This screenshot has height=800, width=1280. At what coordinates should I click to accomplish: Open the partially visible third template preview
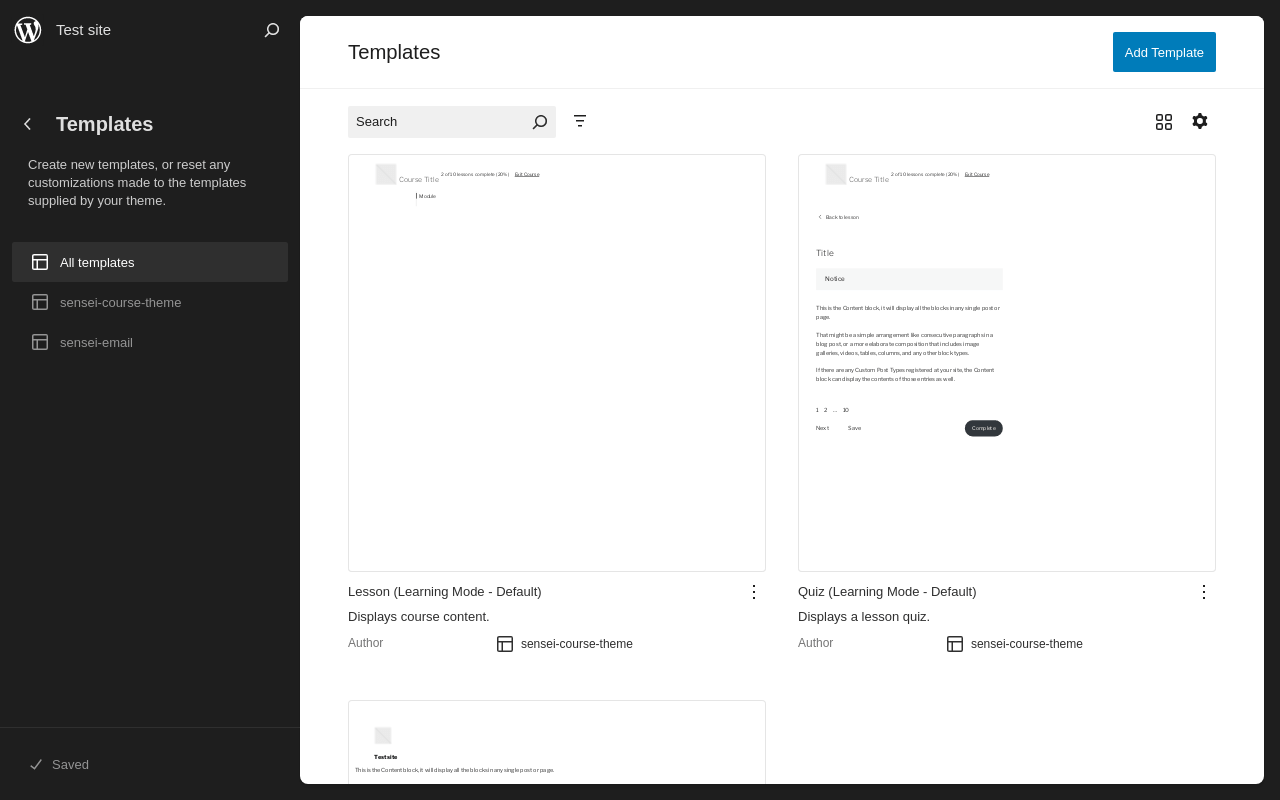point(557,742)
